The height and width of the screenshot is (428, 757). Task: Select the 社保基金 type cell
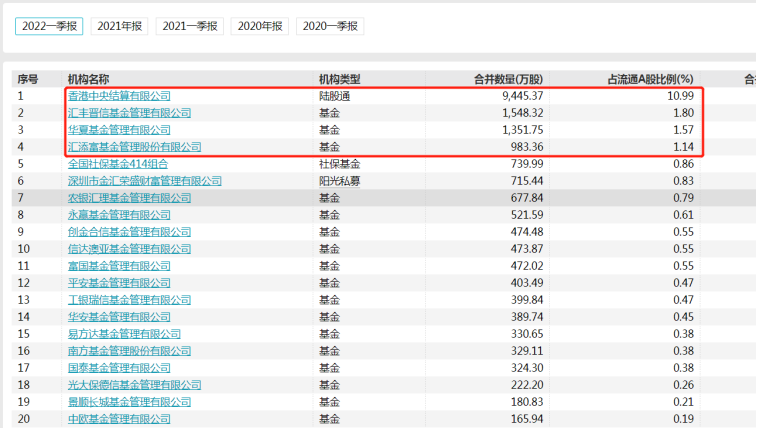340,164
